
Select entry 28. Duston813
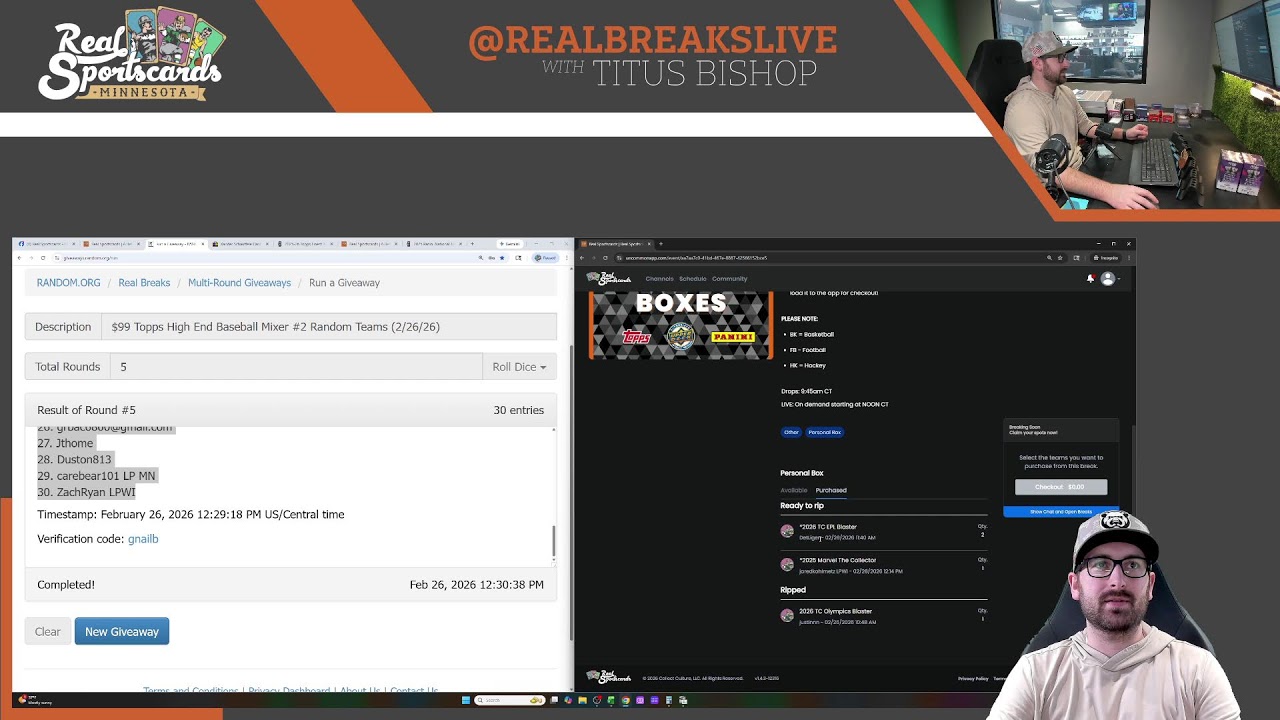[x=74, y=459]
